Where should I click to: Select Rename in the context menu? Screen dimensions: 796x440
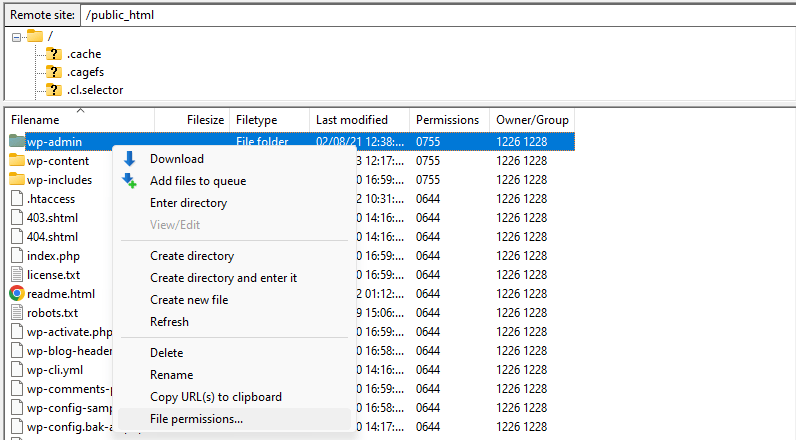171,375
